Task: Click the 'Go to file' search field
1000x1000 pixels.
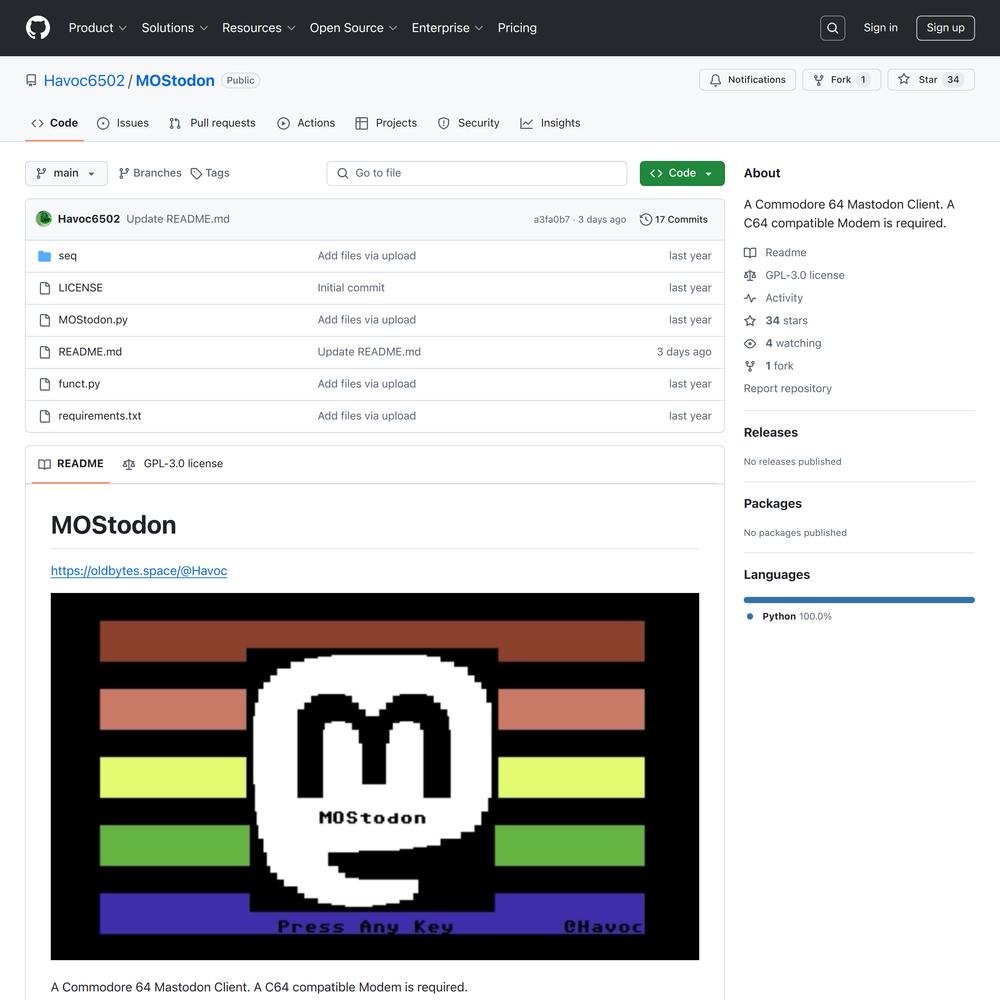Action: point(476,173)
